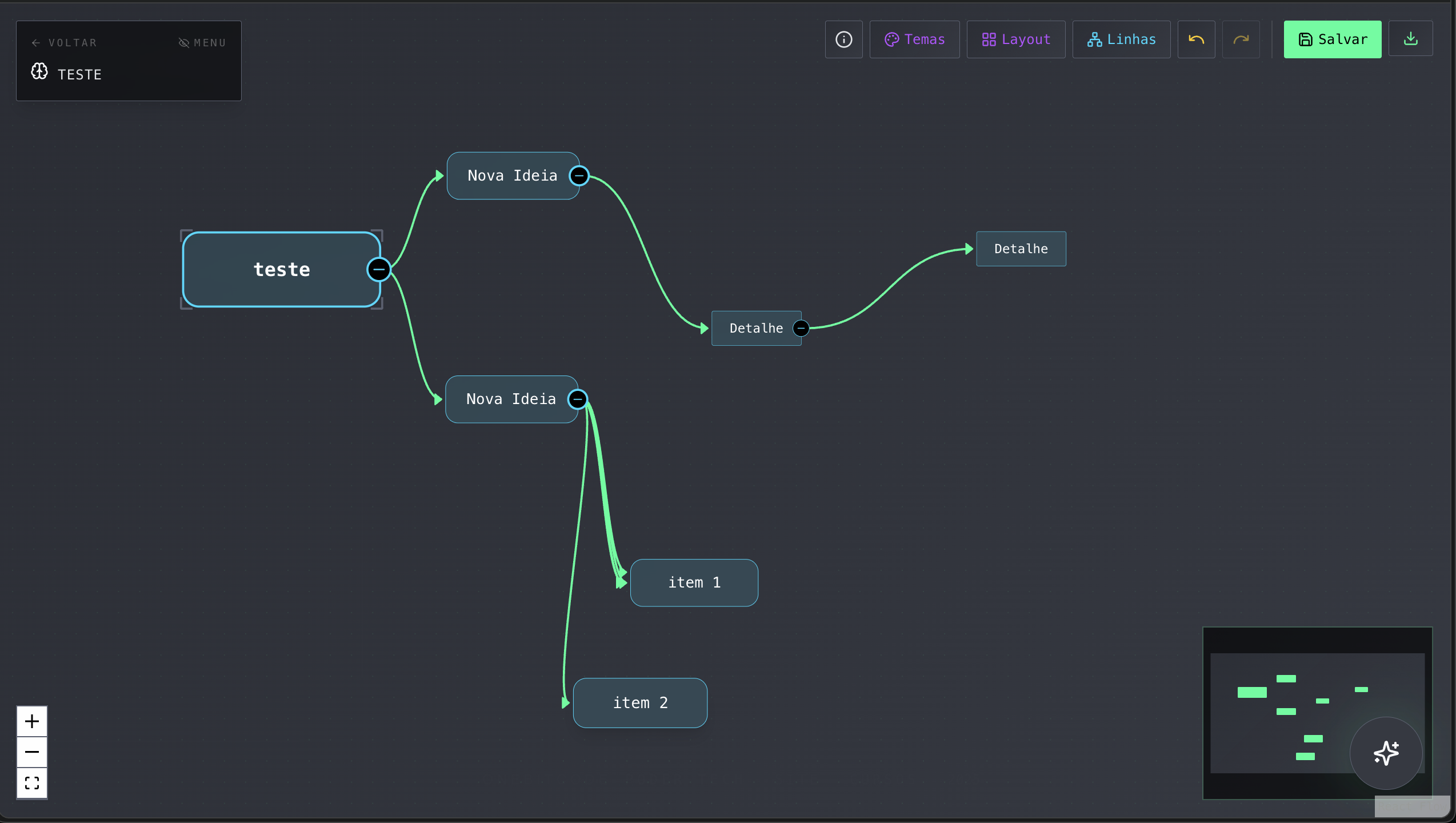Image resolution: width=1456 pixels, height=823 pixels.
Task: Collapse the upper Nova Ideia branch
Action: click(579, 175)
